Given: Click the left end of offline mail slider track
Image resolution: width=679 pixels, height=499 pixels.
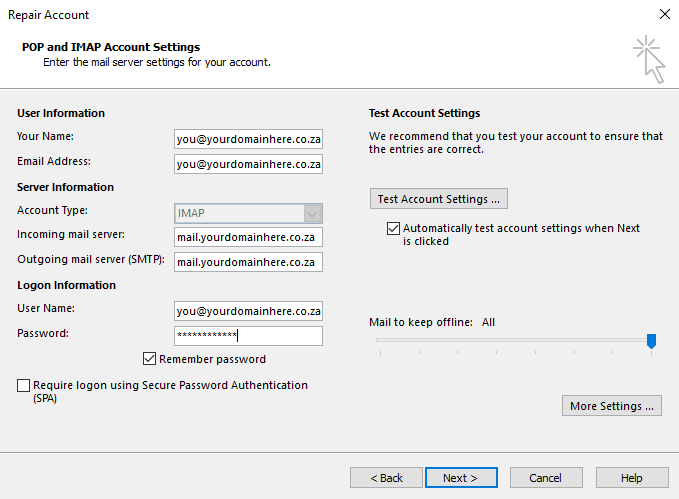Looking at the screenshot, I should click(379, 340).
